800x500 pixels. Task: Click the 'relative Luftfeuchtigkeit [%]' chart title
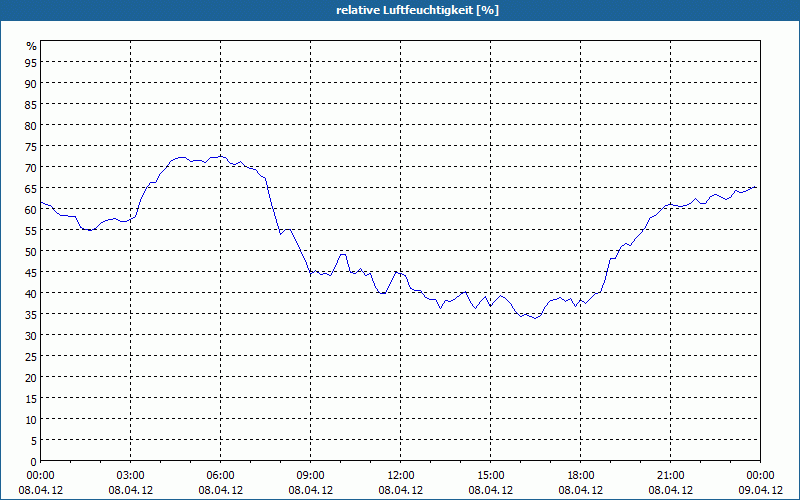417,10
